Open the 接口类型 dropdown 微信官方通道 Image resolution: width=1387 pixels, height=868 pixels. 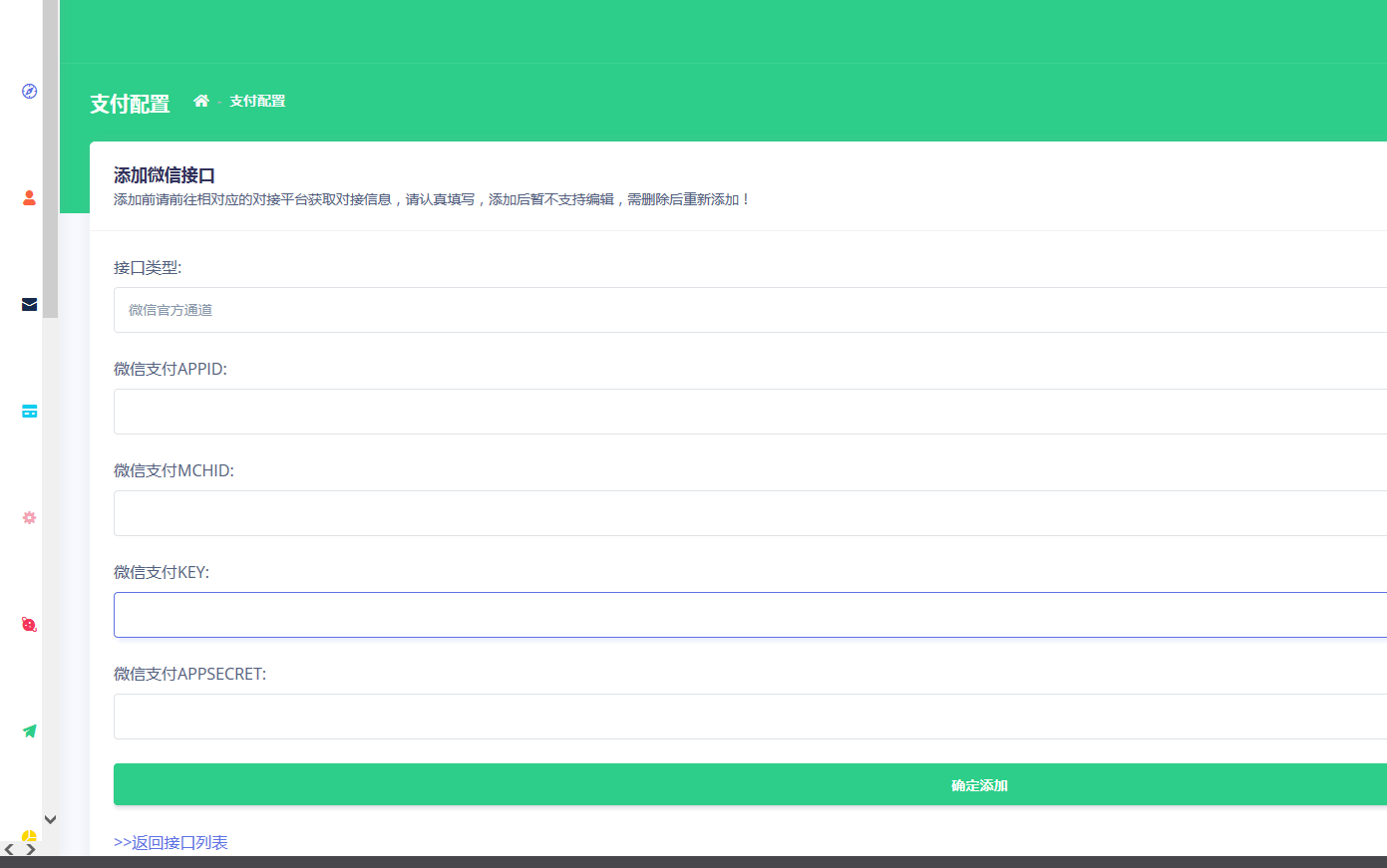pyautogui.click(x=750, y=310)
